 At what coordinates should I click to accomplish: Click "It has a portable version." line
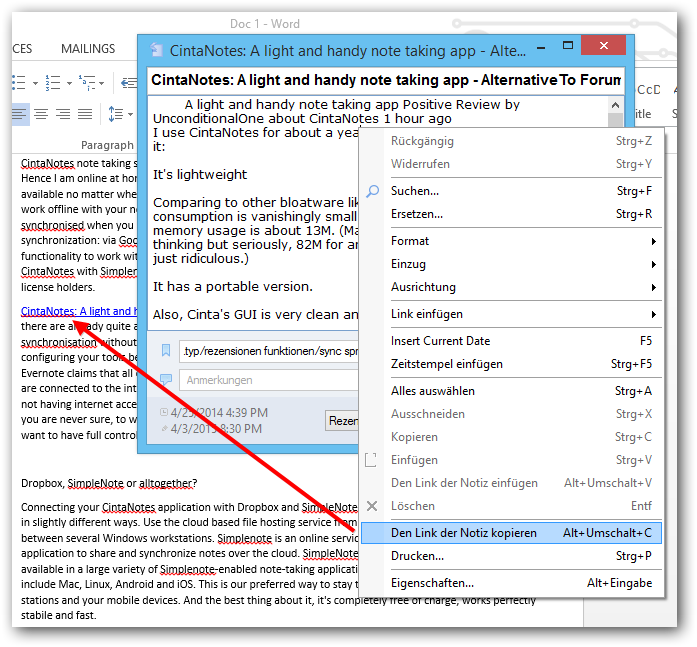click(x=232, y=287)
